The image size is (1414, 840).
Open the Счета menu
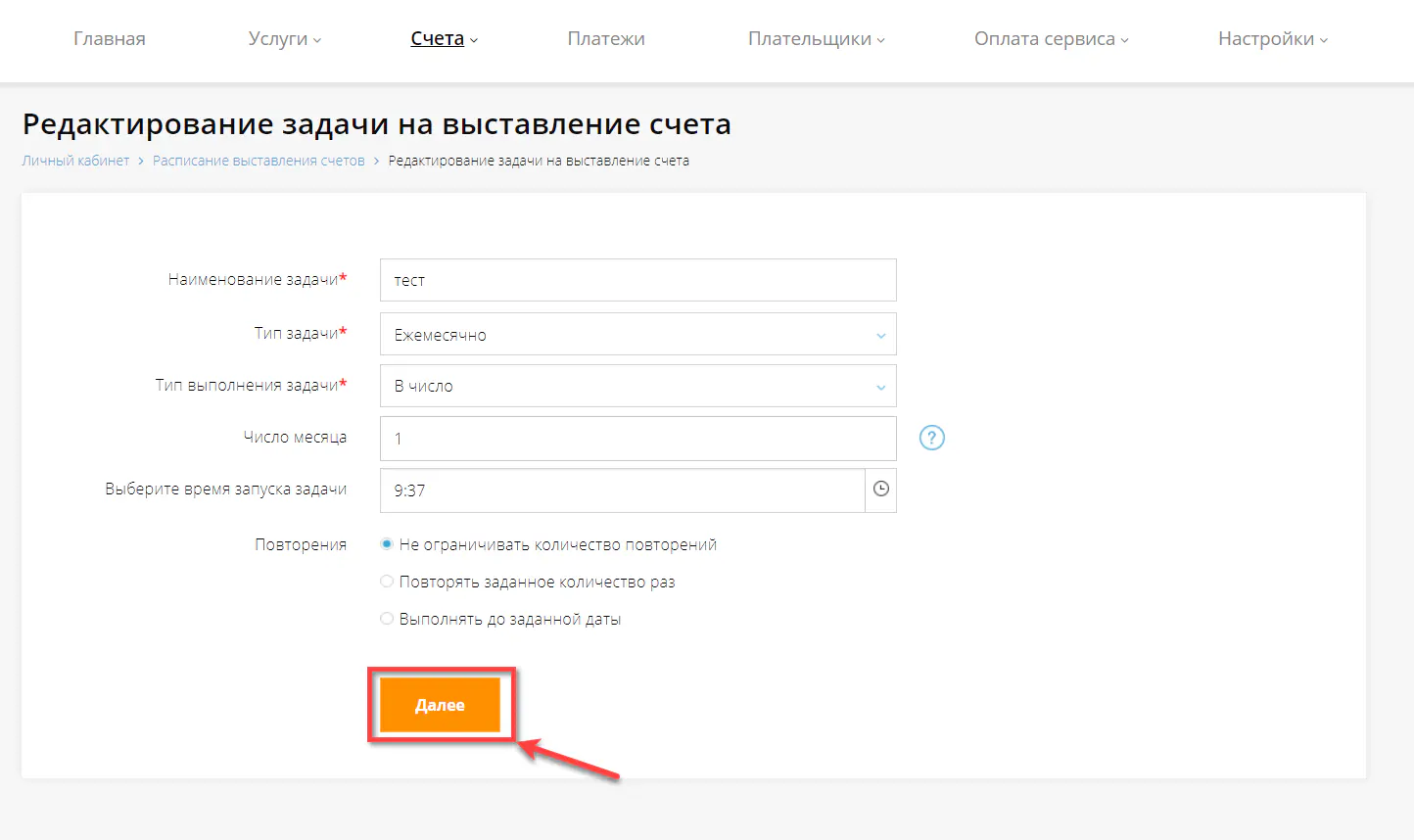tap(438, 39)
